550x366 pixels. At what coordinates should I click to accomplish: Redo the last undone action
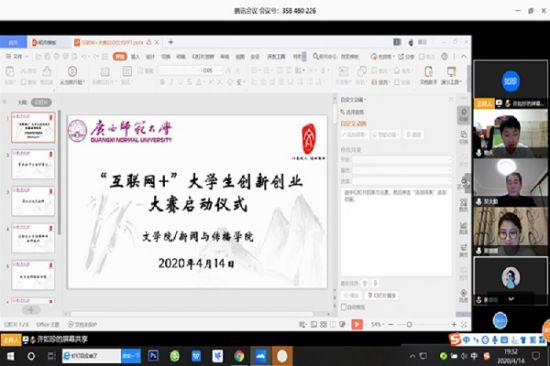click(96, 56)
